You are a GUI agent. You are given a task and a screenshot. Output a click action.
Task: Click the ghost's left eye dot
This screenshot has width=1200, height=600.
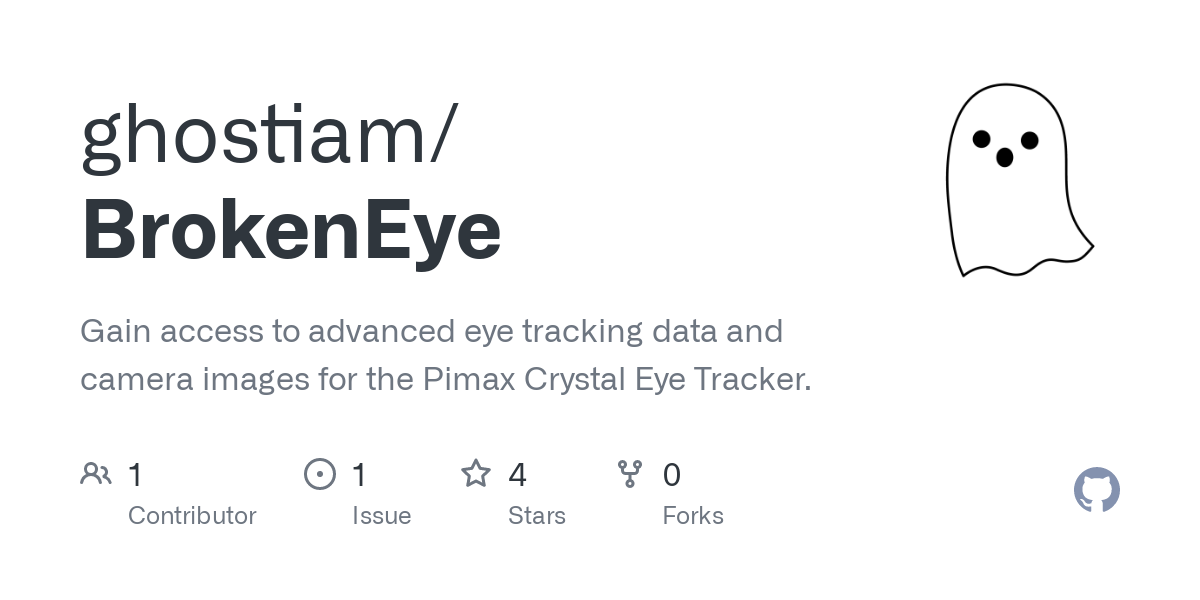[x=982, y=138]
